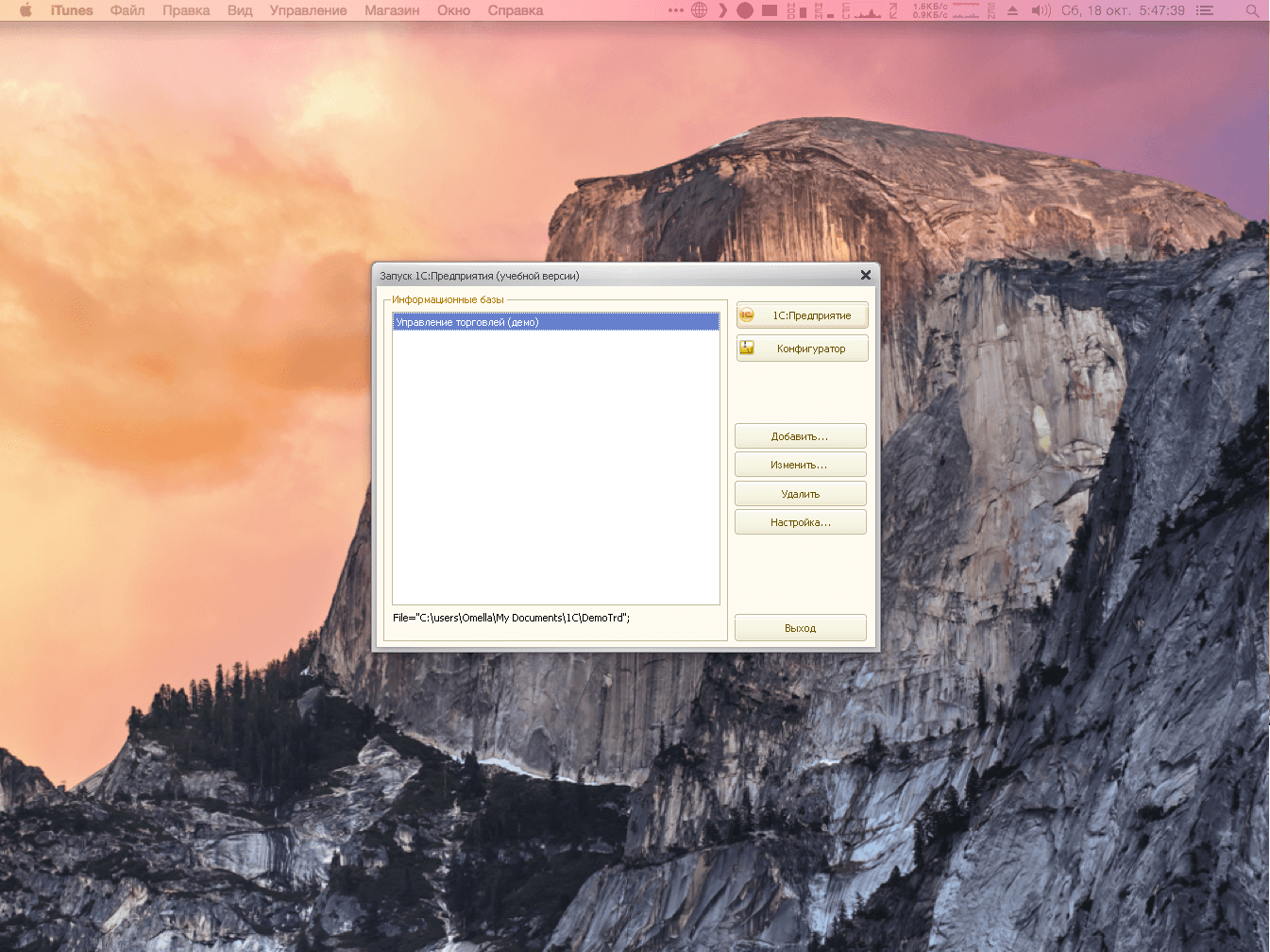Screen dimensions: 1270x952
Task: Open Notification Center list icon
Action: (1205, 10)
